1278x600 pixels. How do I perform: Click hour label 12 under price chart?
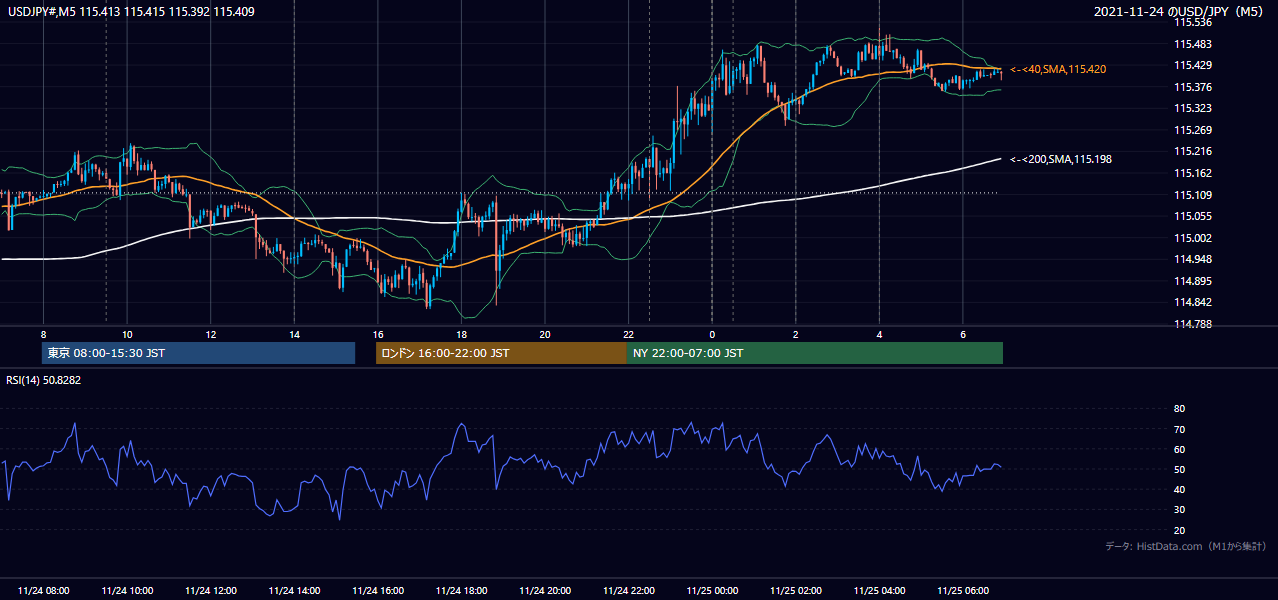click(210, 334)
